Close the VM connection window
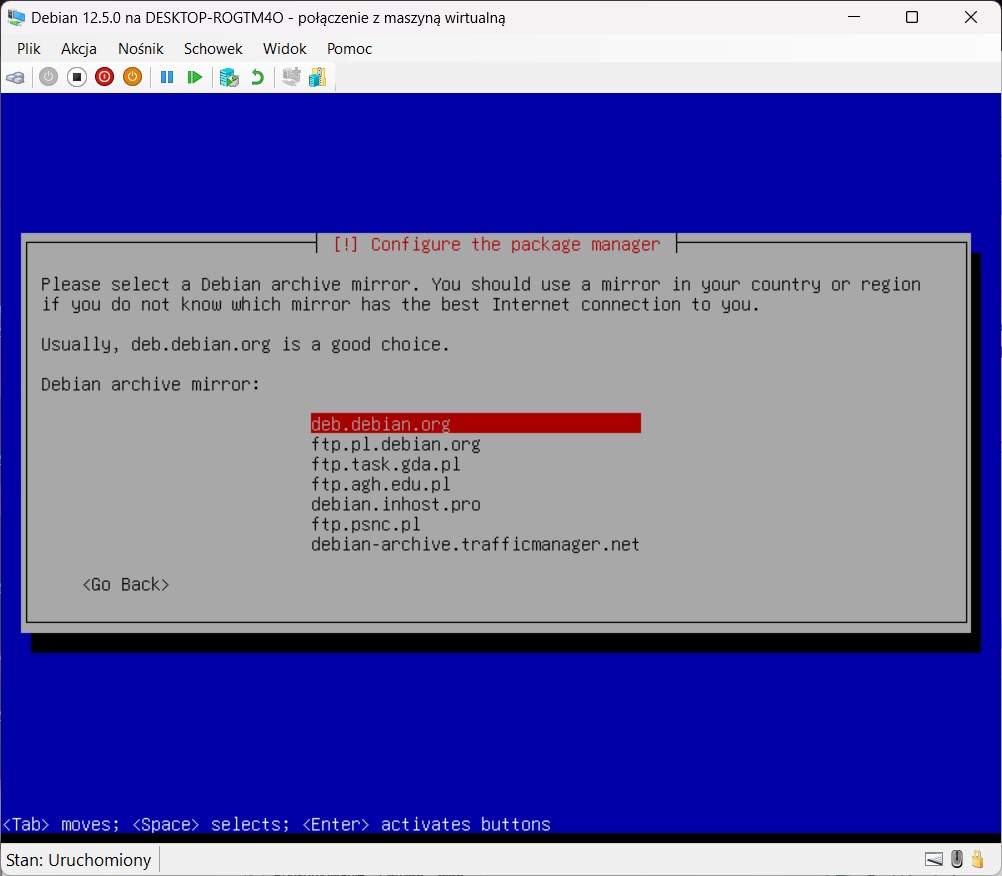The height and width of the screenshot is (876, 1002). point(971,17)
